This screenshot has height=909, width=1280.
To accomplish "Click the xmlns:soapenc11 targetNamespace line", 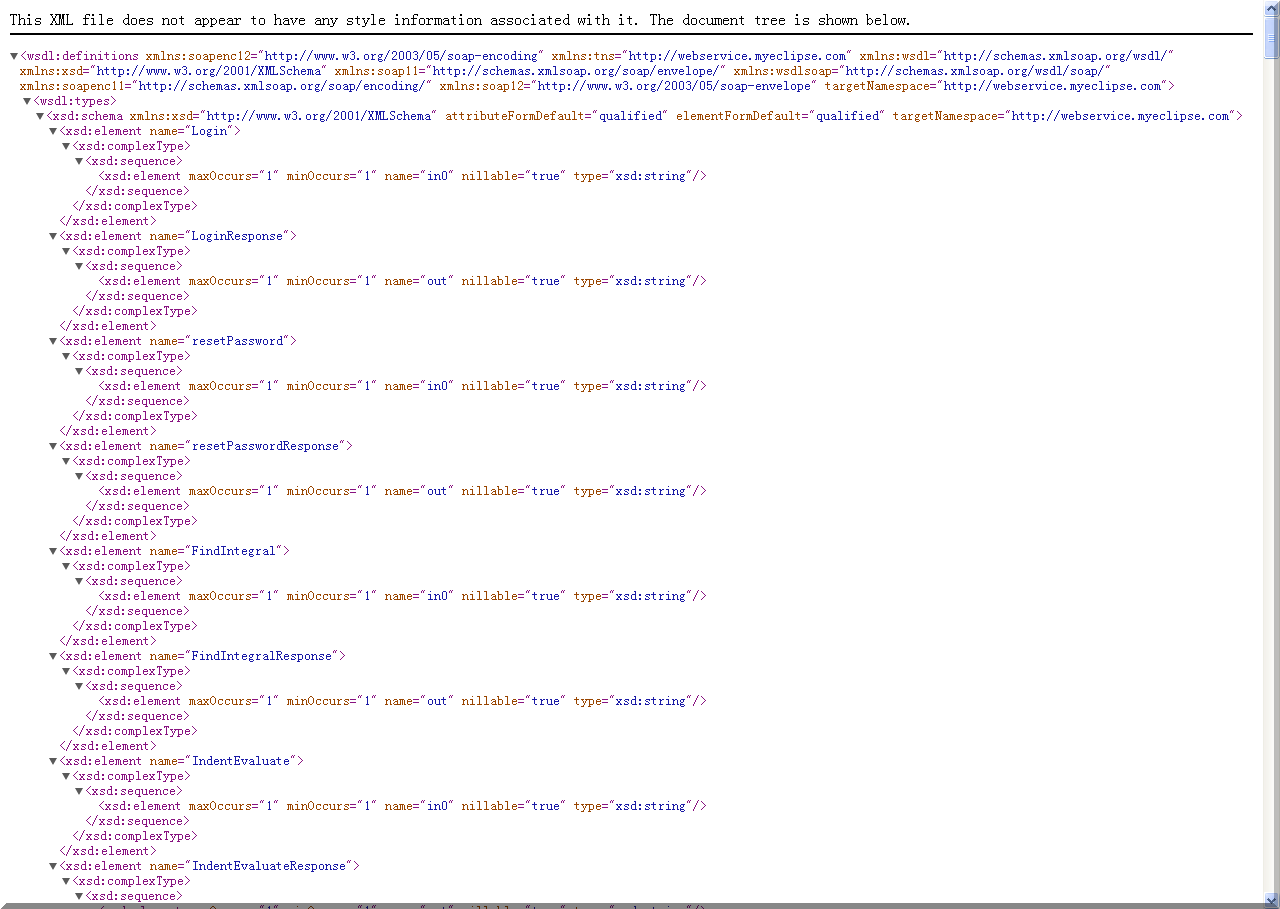I will [597, 86].
